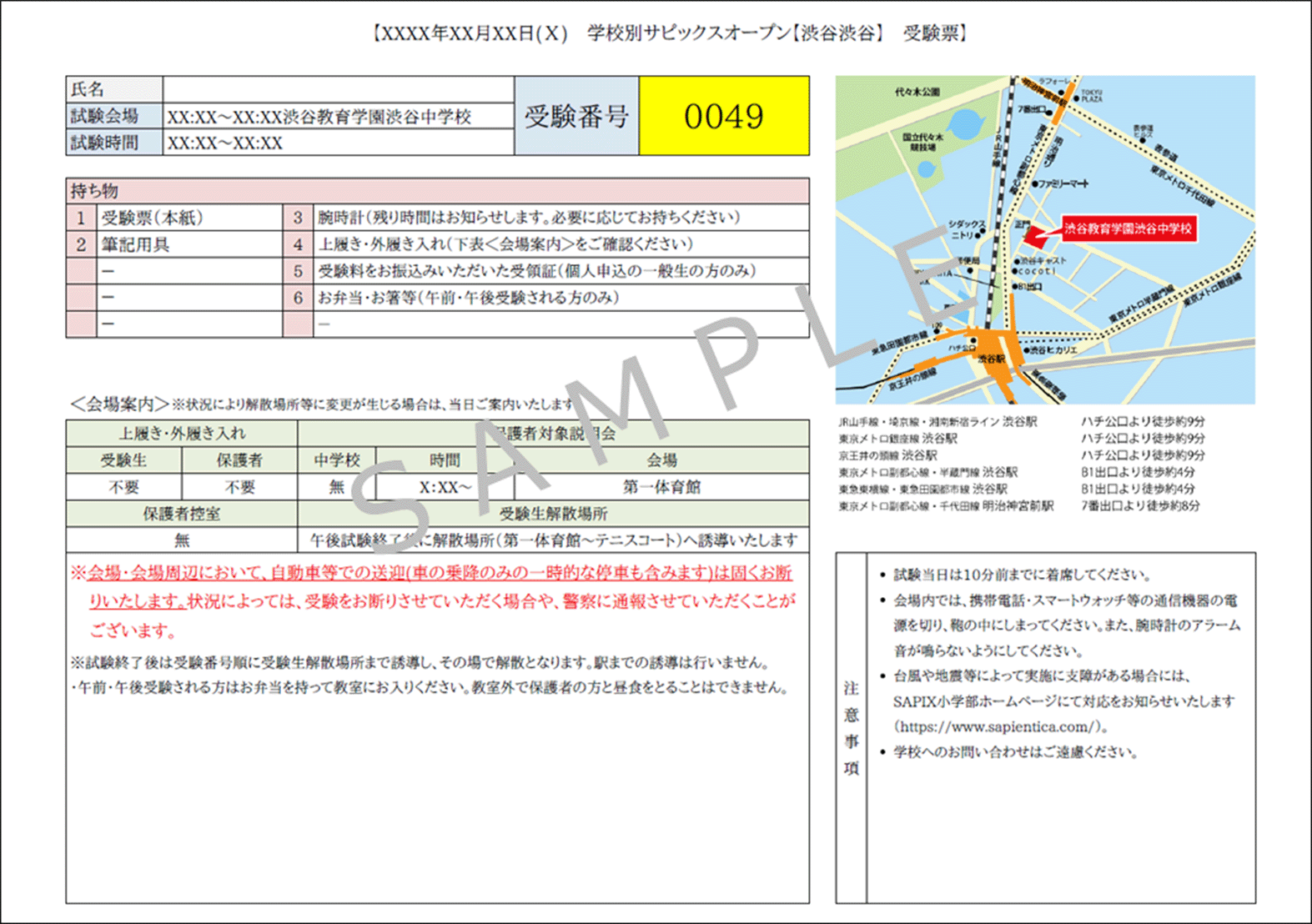Click the venue cell 第一体育館

tap(661, 487)
